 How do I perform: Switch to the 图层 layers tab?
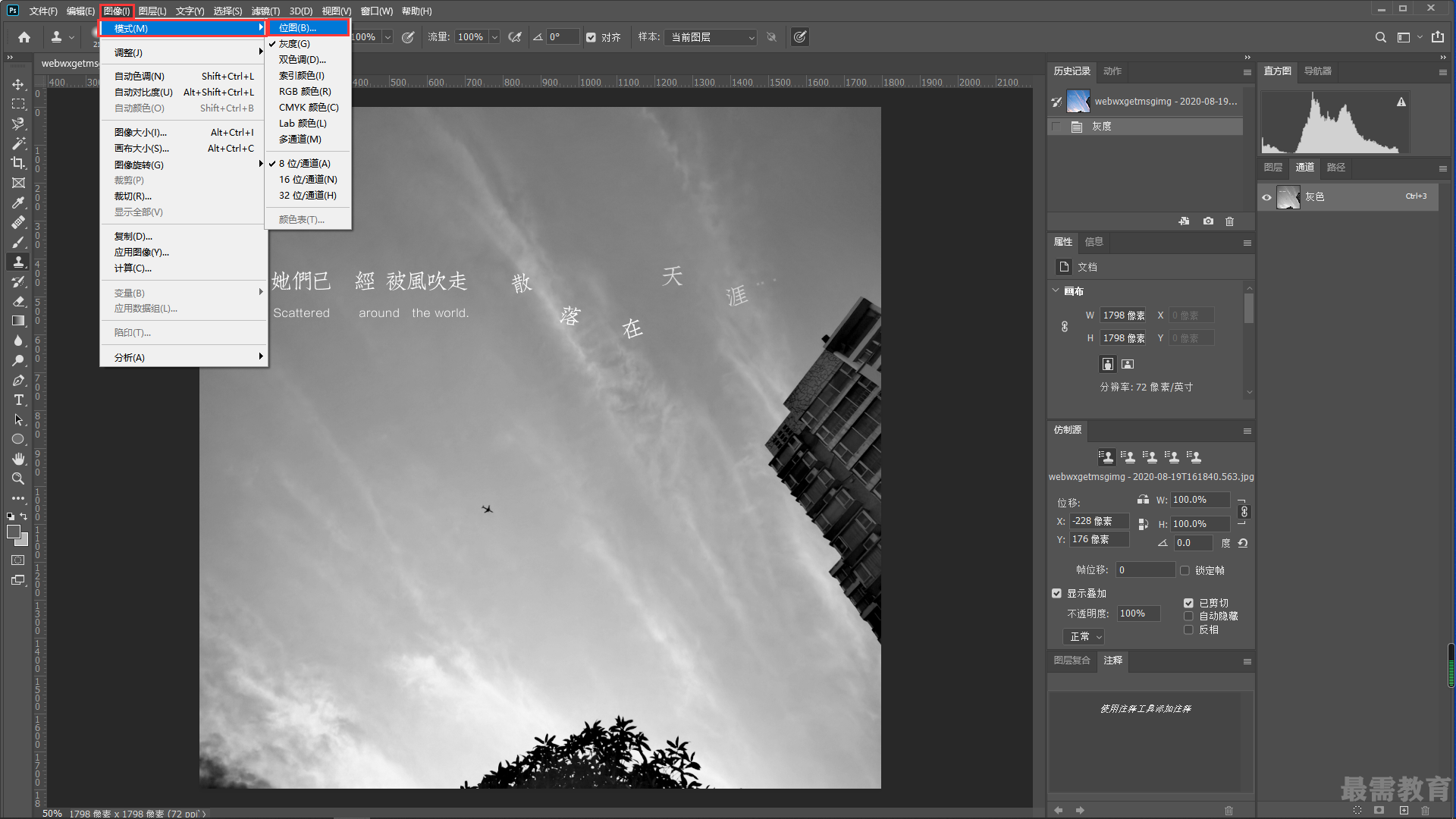[1272, 168]
